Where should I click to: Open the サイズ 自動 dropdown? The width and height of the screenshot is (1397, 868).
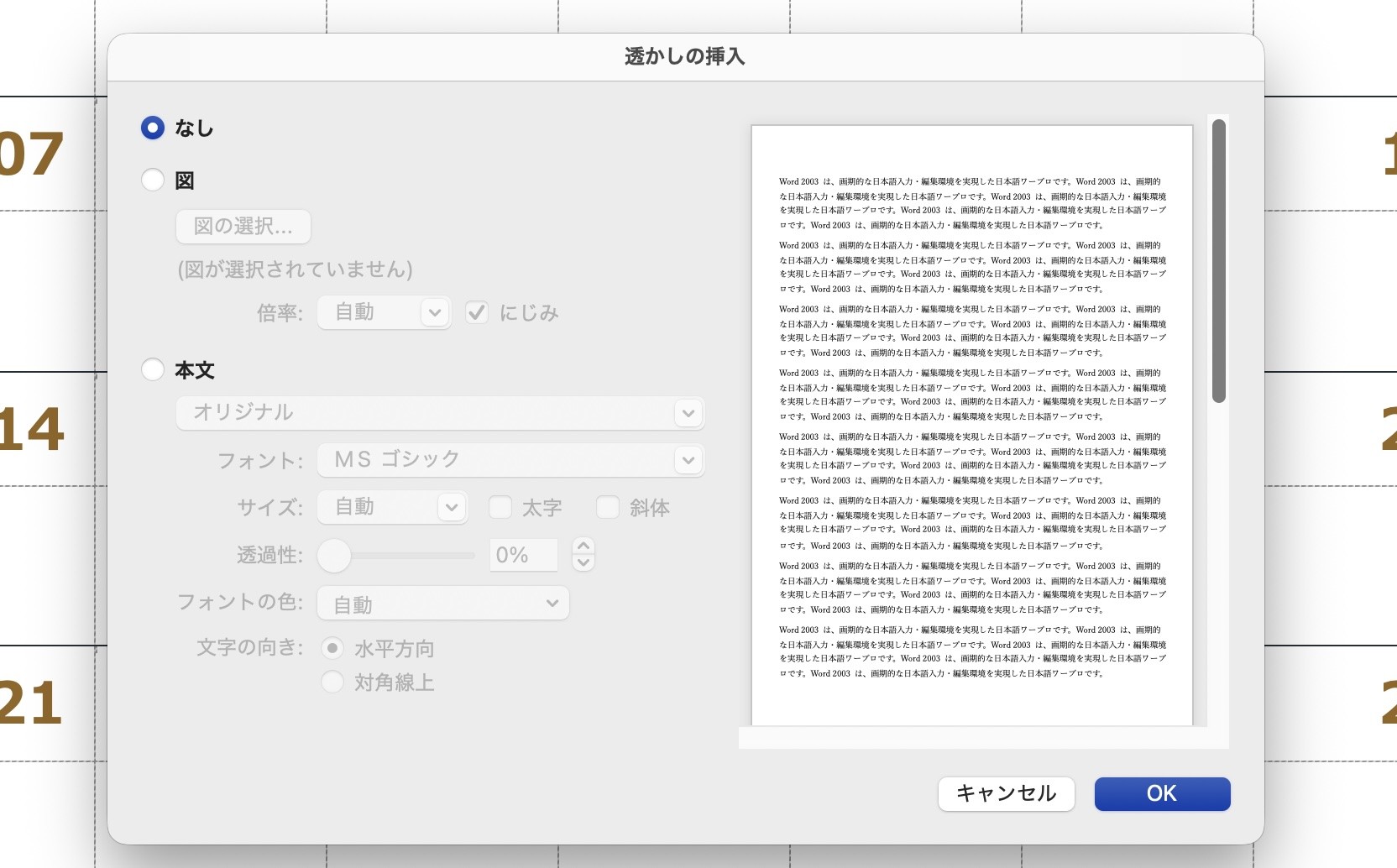point(393,507)
